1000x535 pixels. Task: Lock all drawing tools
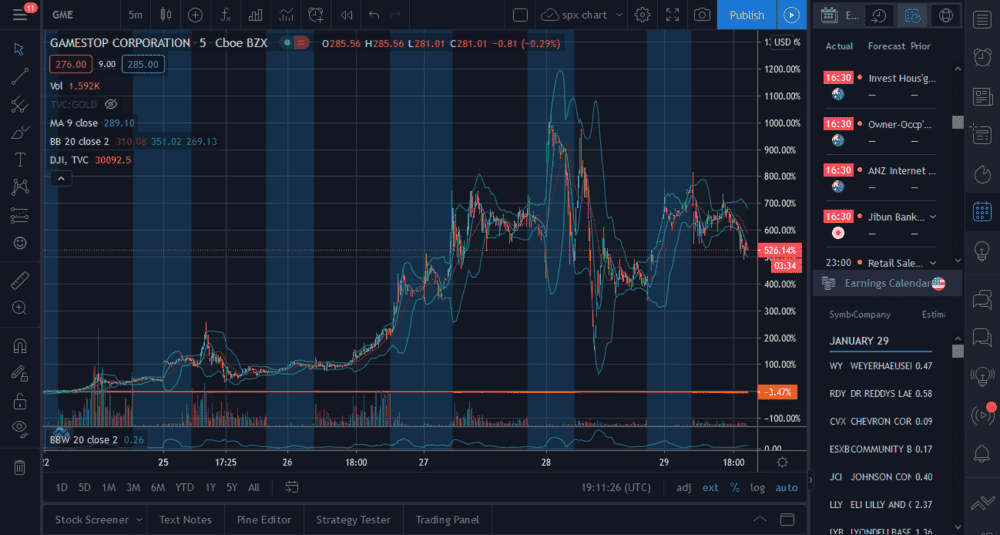20,401
